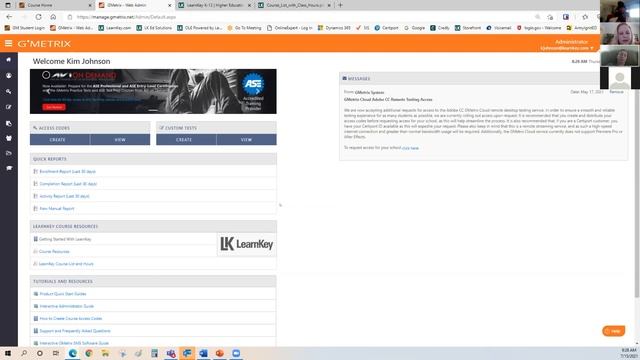Open Windows Start menu
This screenshot has width=640, height=360.
(x=8, y=353)
